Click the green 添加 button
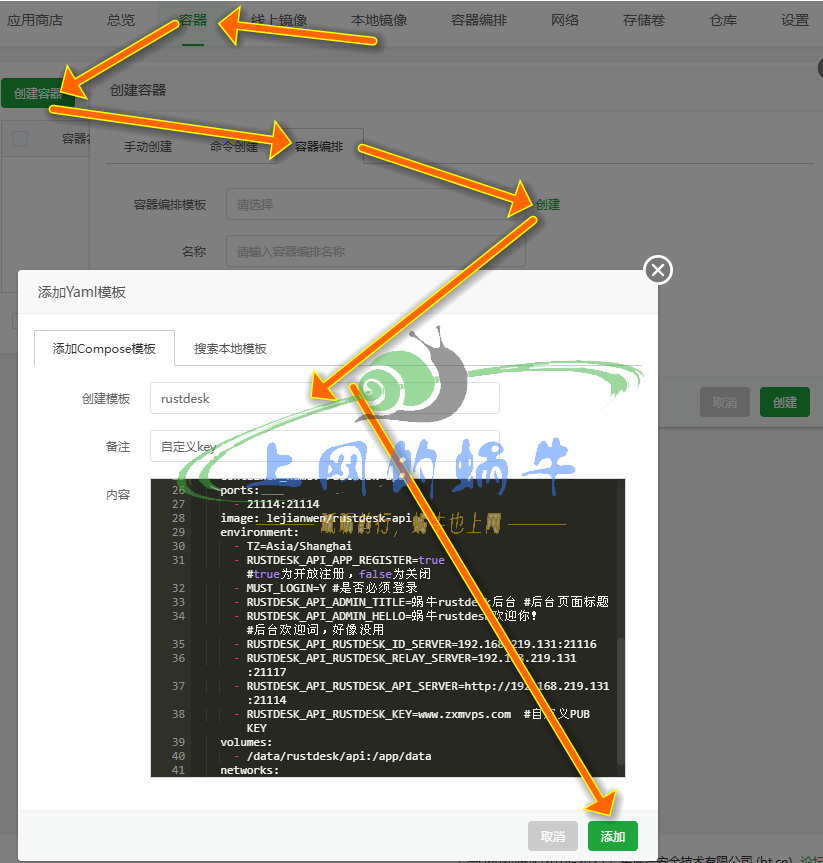The height and width of the screenshot is (863, 823). (613, 836)
